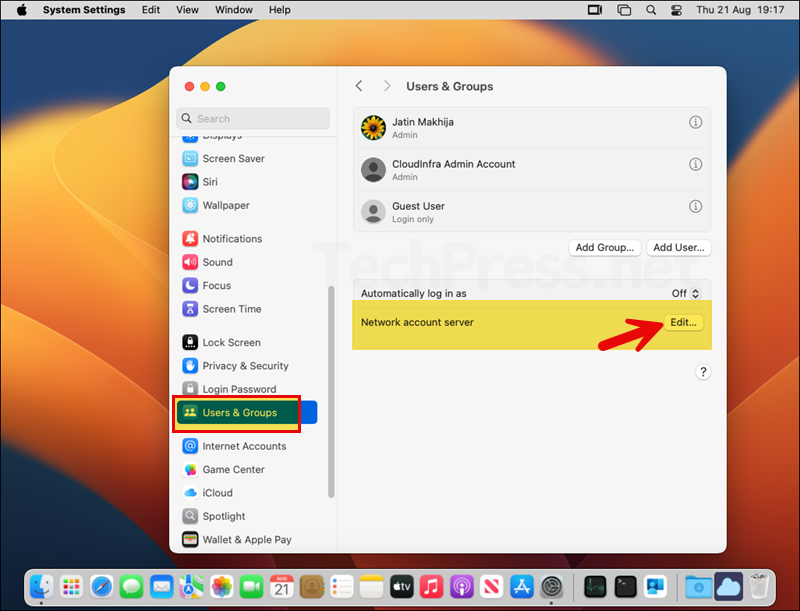Open Game Center settings
This screenshot has width=800, height=611.
coord(223,470)
